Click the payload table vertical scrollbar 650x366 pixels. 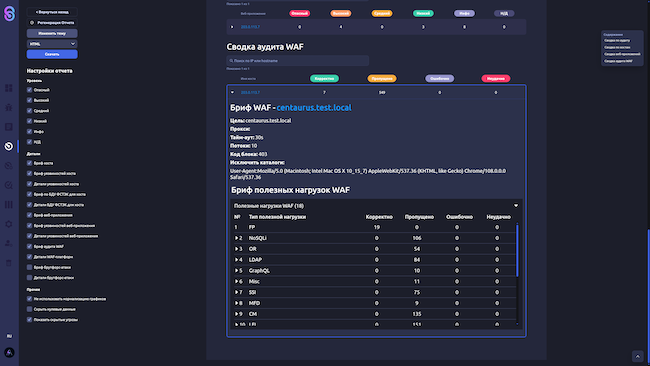(517, 250)
